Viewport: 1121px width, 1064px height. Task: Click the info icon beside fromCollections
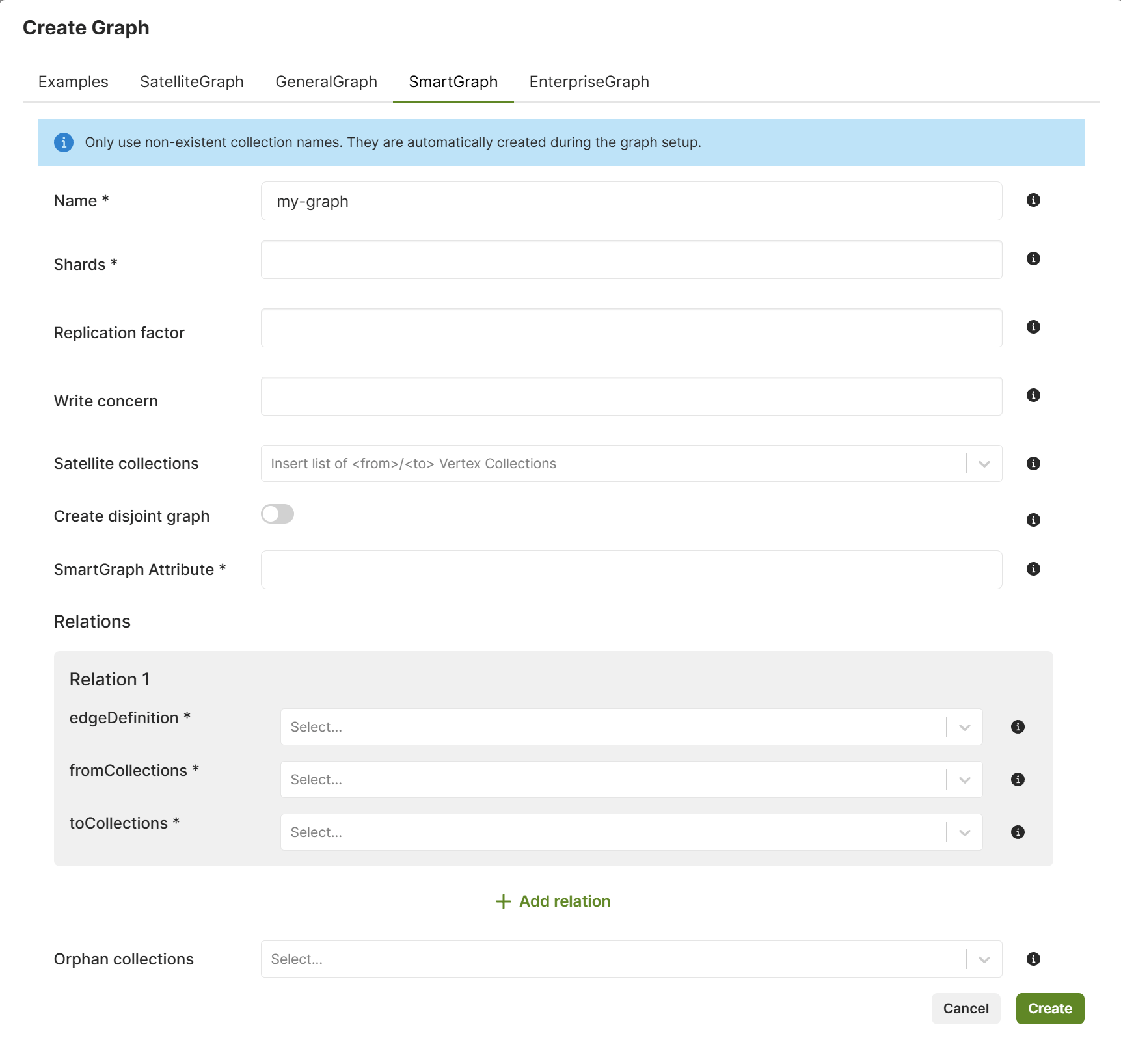click(1018, 780)
